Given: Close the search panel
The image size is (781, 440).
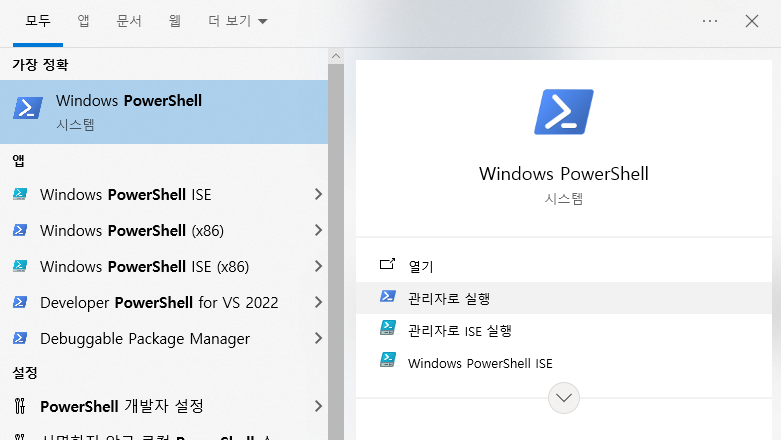Looking at the screenshot, I should tap(752, 21).
